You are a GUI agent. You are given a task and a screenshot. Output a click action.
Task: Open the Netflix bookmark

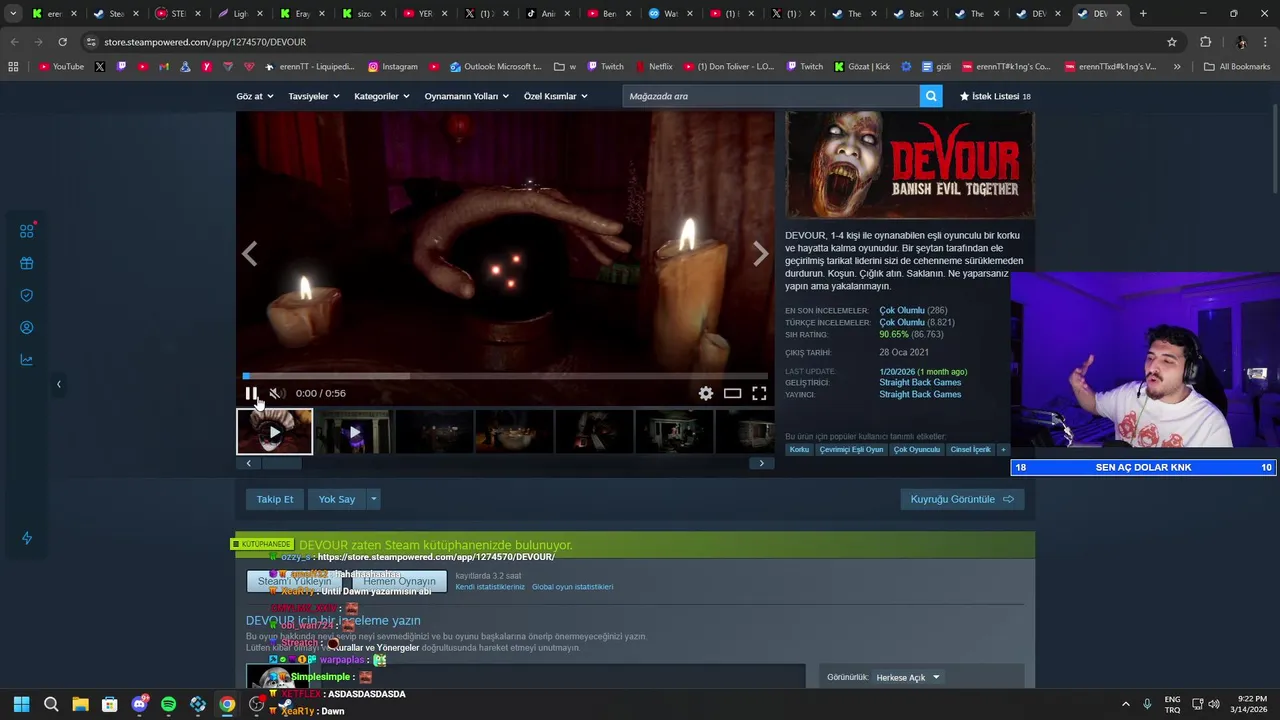(x=653, y=66)
